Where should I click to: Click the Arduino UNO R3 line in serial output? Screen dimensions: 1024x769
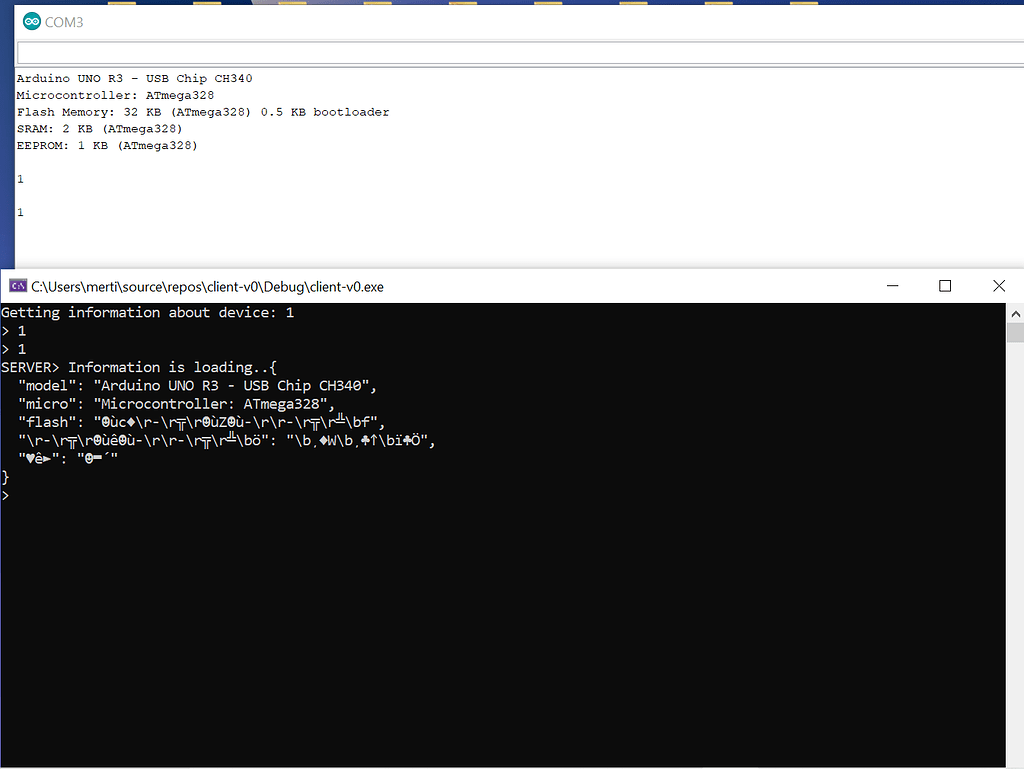(134, 78)
